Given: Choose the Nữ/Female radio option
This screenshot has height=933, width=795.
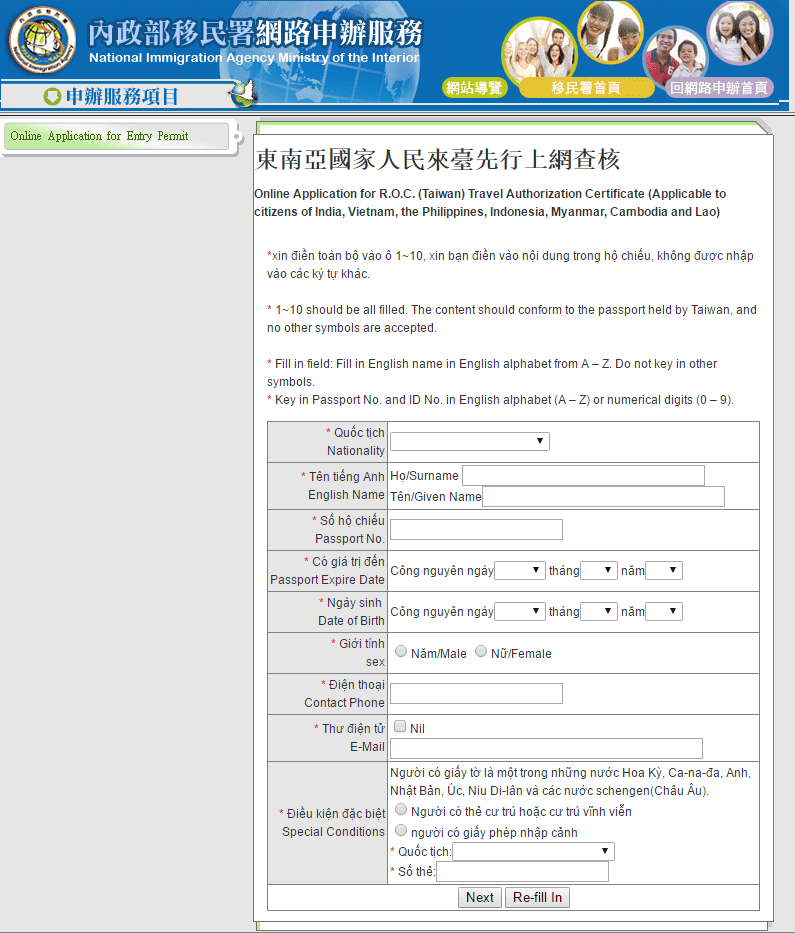Looking at the screenshot, I should coord(481,652).
